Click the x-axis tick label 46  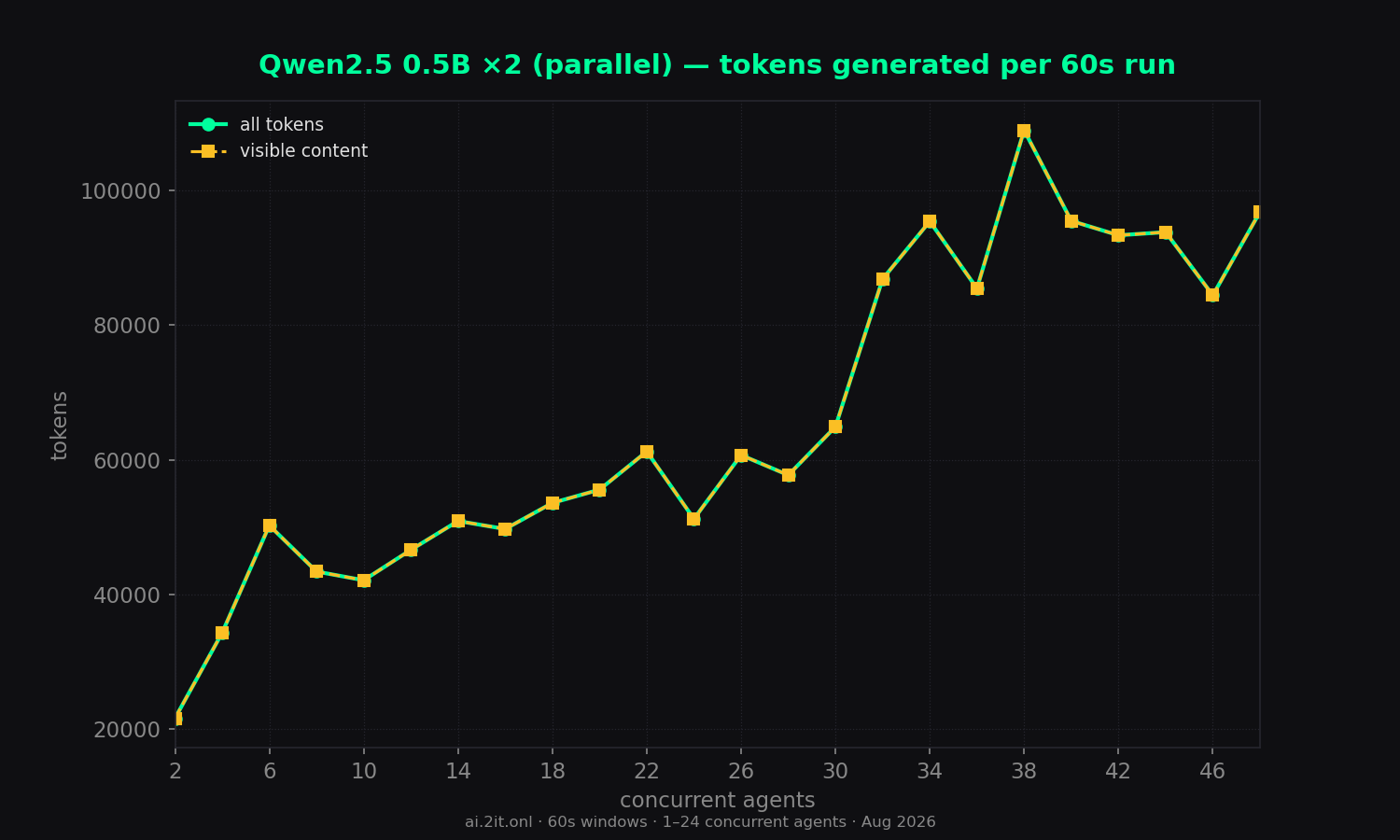point(1212,772)
